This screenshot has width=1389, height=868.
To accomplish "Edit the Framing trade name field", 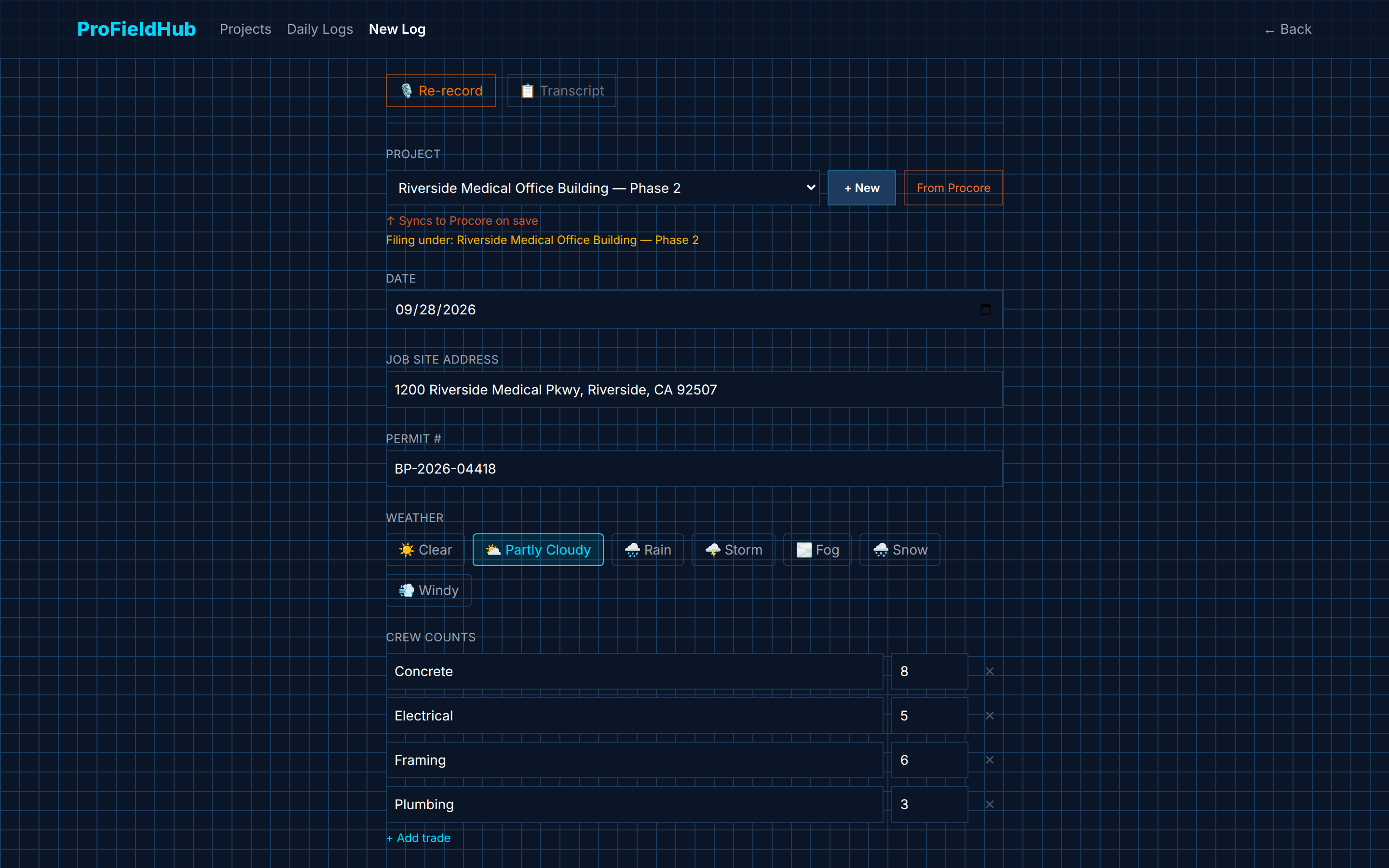I will coord(635,760).
